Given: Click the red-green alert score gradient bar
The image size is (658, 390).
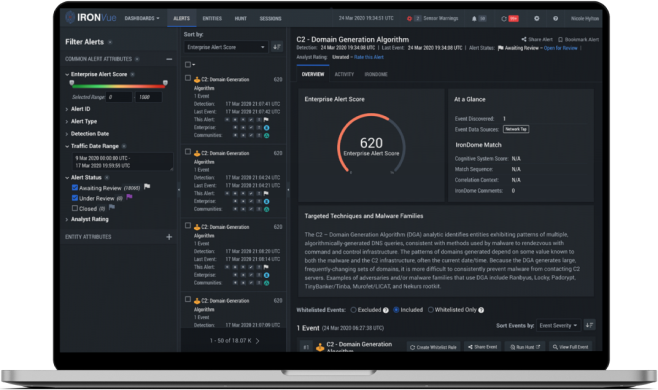Looking at the screenshot, I should [118, 86].
